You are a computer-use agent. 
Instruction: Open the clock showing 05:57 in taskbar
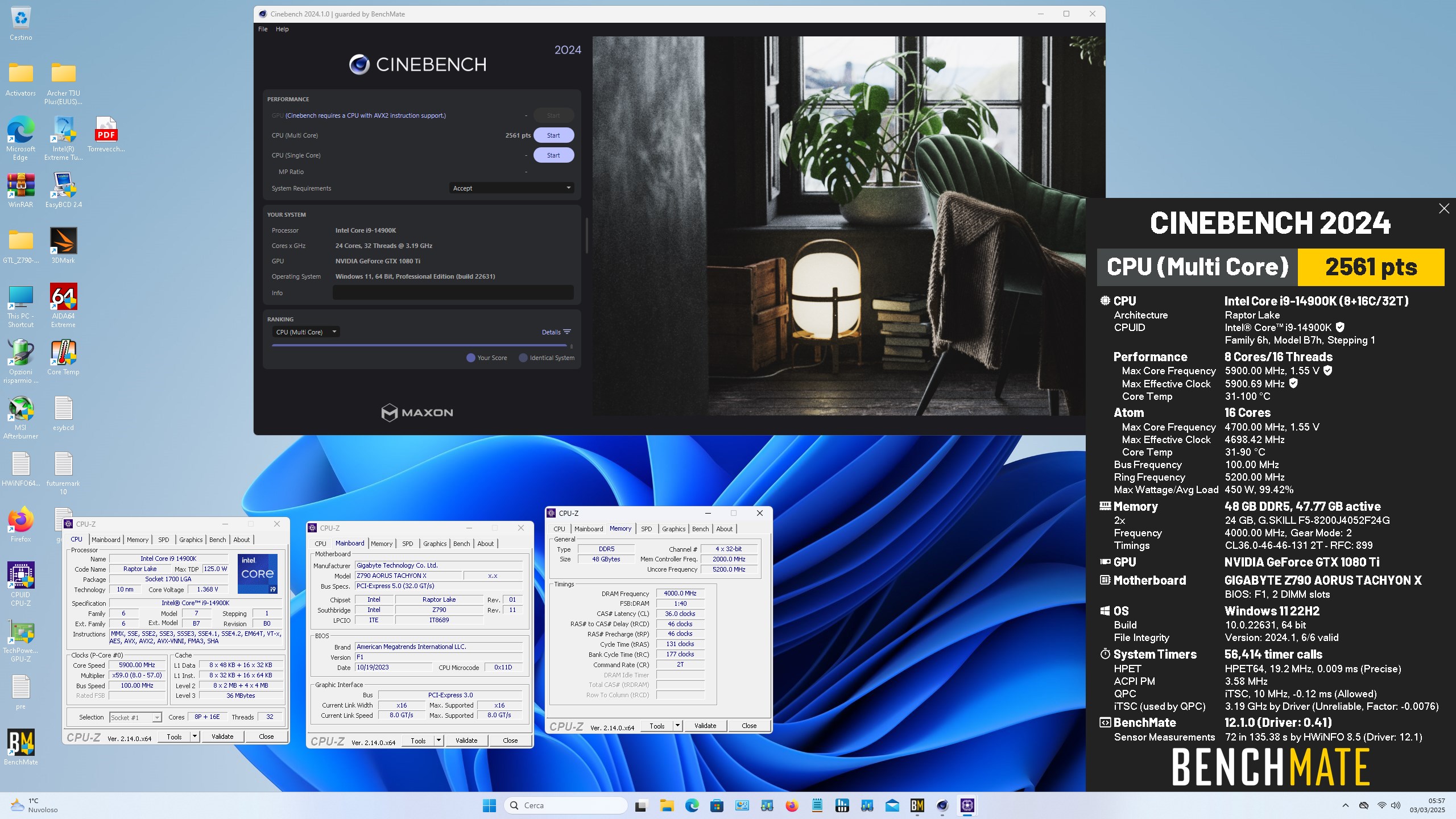click(x=1426, y=805)
